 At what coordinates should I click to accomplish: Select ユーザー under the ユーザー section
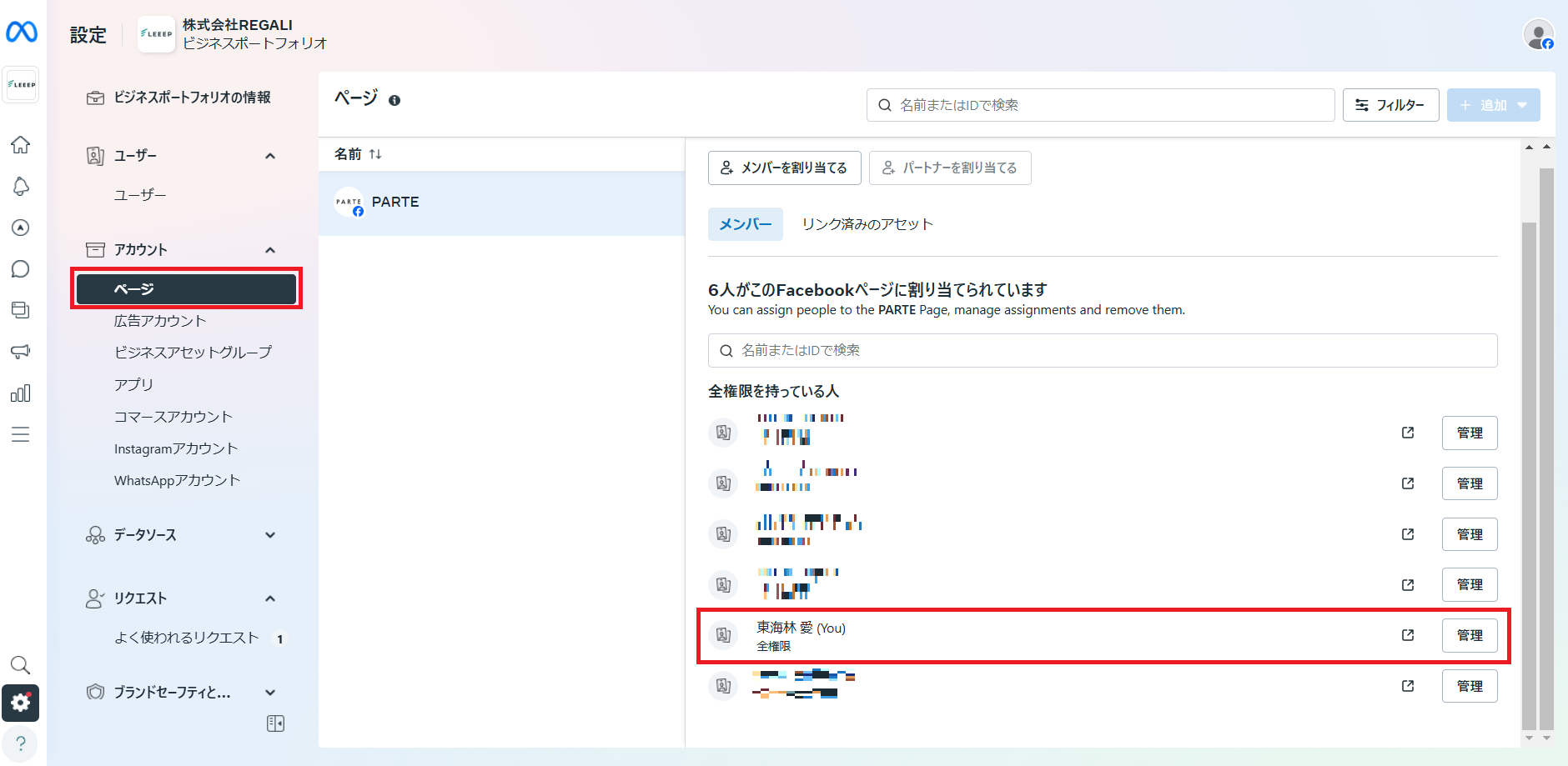pos(140,195)
